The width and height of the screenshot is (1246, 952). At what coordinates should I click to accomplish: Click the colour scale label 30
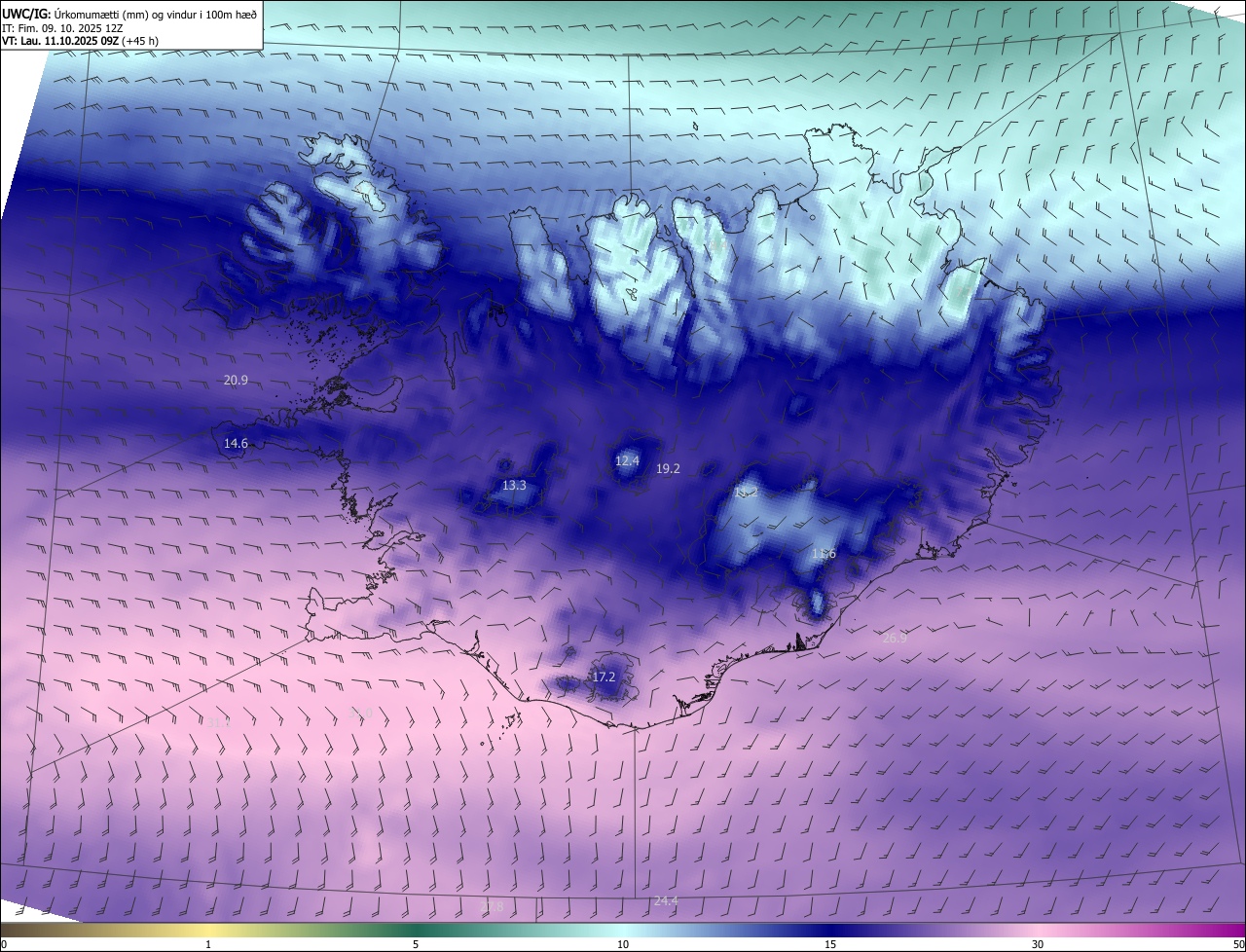tap(1038, 945)
